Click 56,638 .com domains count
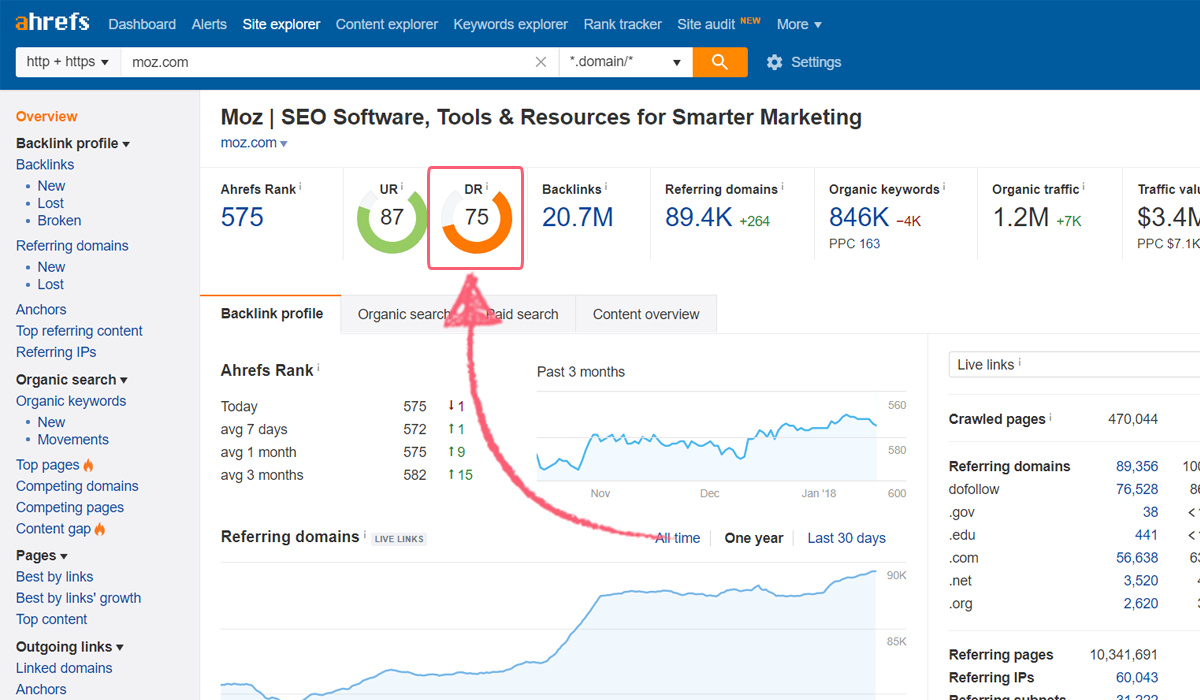 pyautogui.click(x=1137, y=558)
